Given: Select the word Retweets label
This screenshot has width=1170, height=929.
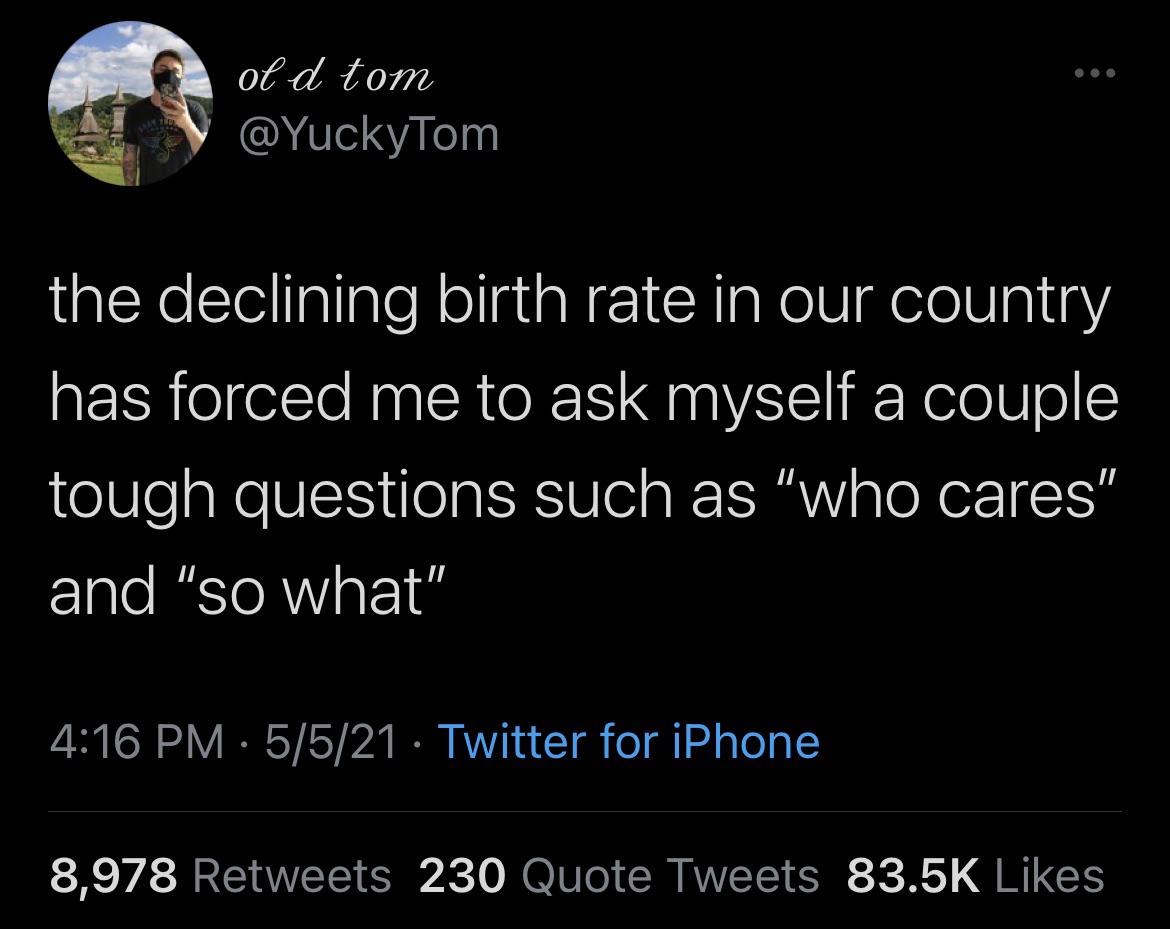Looking at the screenshot, I should click(x=292, y=875).
